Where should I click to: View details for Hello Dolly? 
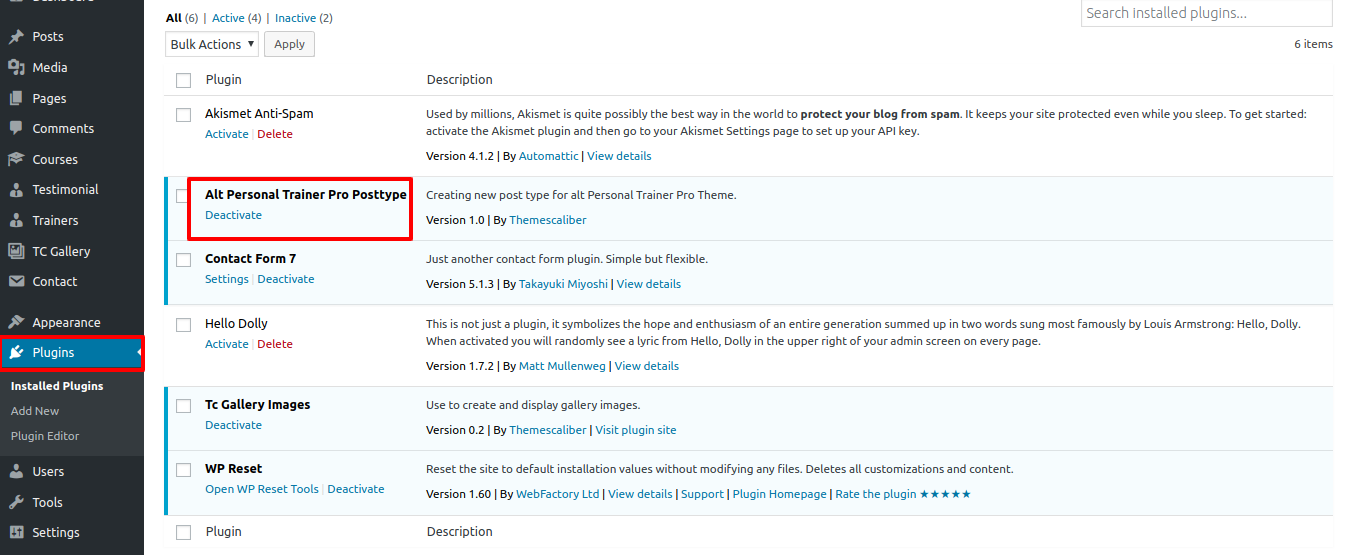(x=647, y=366)
